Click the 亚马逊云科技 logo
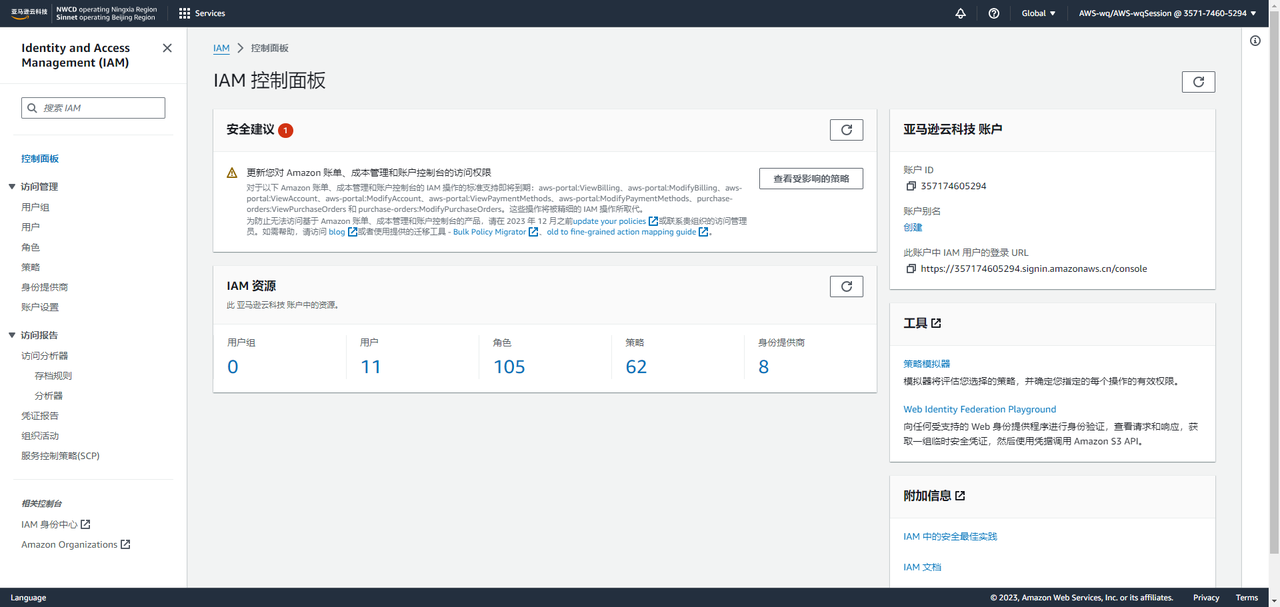The width and height of the screenshot is (1280, 607). pyautogui.click(x=30, y=13)
